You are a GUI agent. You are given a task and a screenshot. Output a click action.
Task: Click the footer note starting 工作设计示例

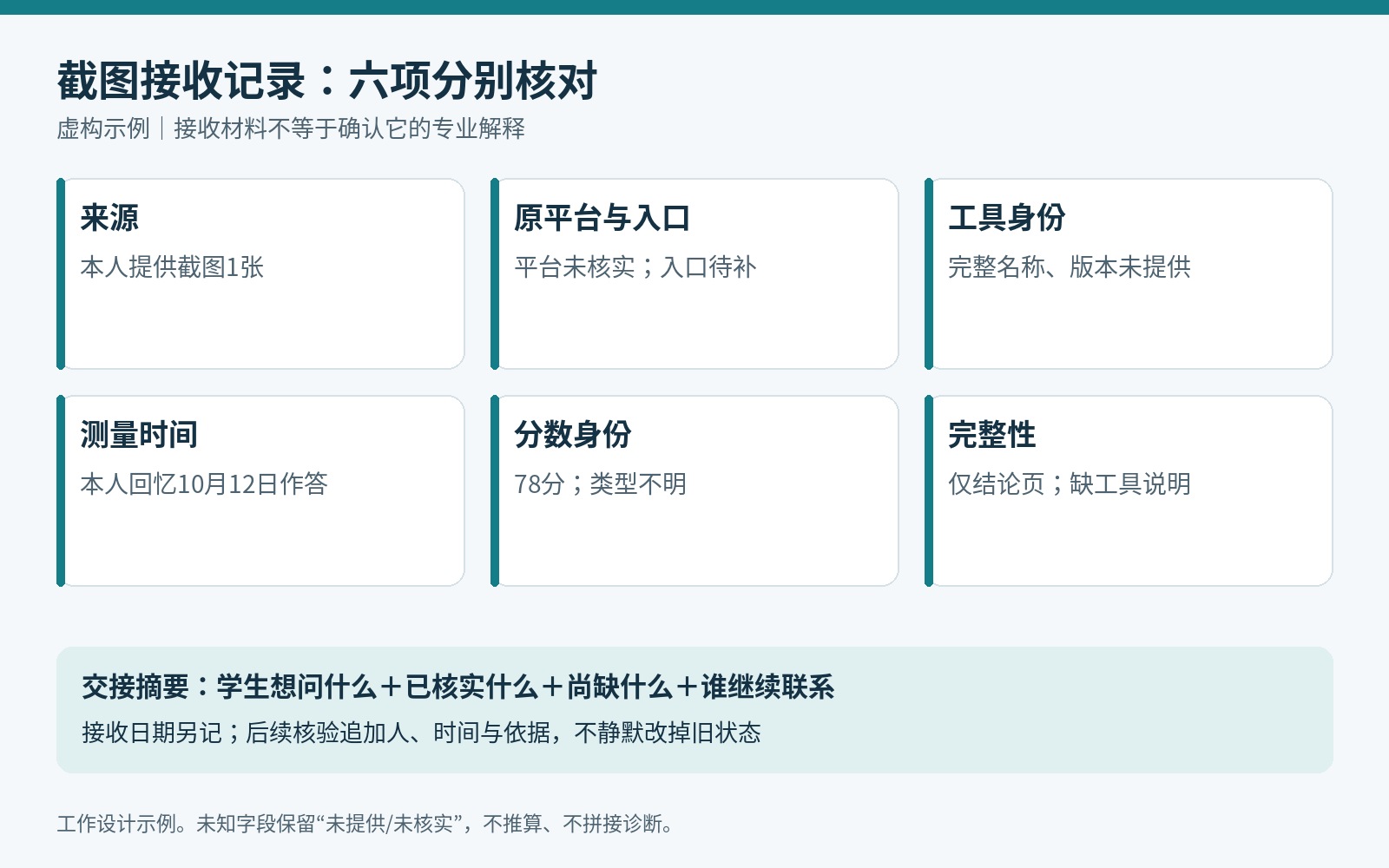tap(365, 824)
